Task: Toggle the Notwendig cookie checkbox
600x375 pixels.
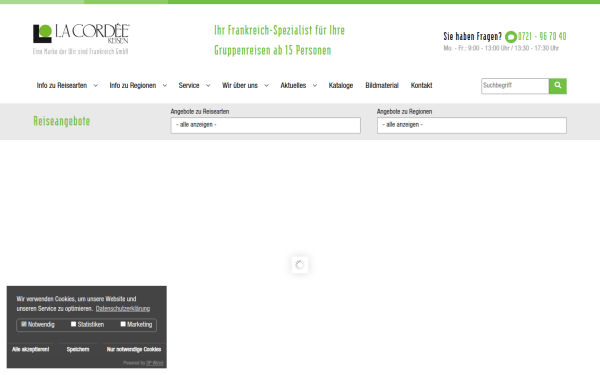Action: (x=24, y=324)
